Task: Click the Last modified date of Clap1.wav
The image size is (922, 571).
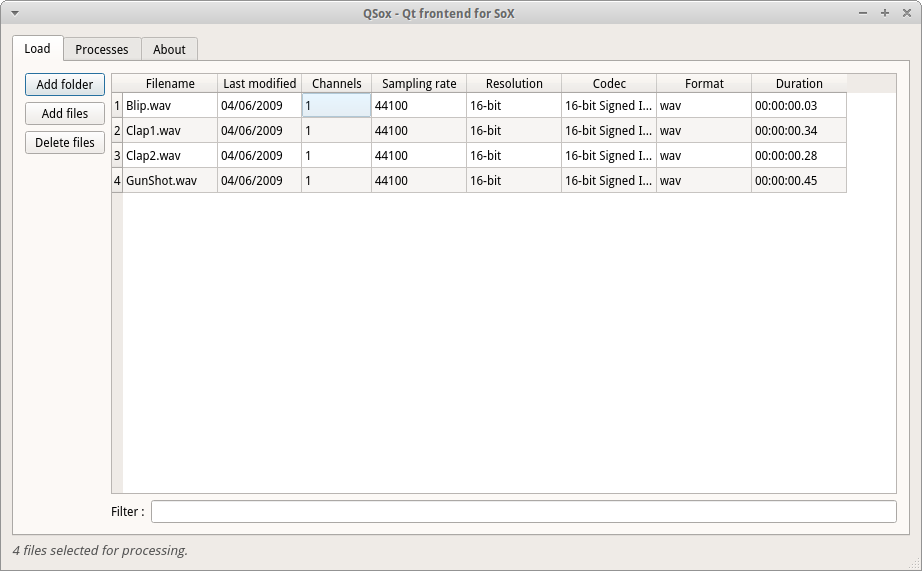Action: coord(259,131)
